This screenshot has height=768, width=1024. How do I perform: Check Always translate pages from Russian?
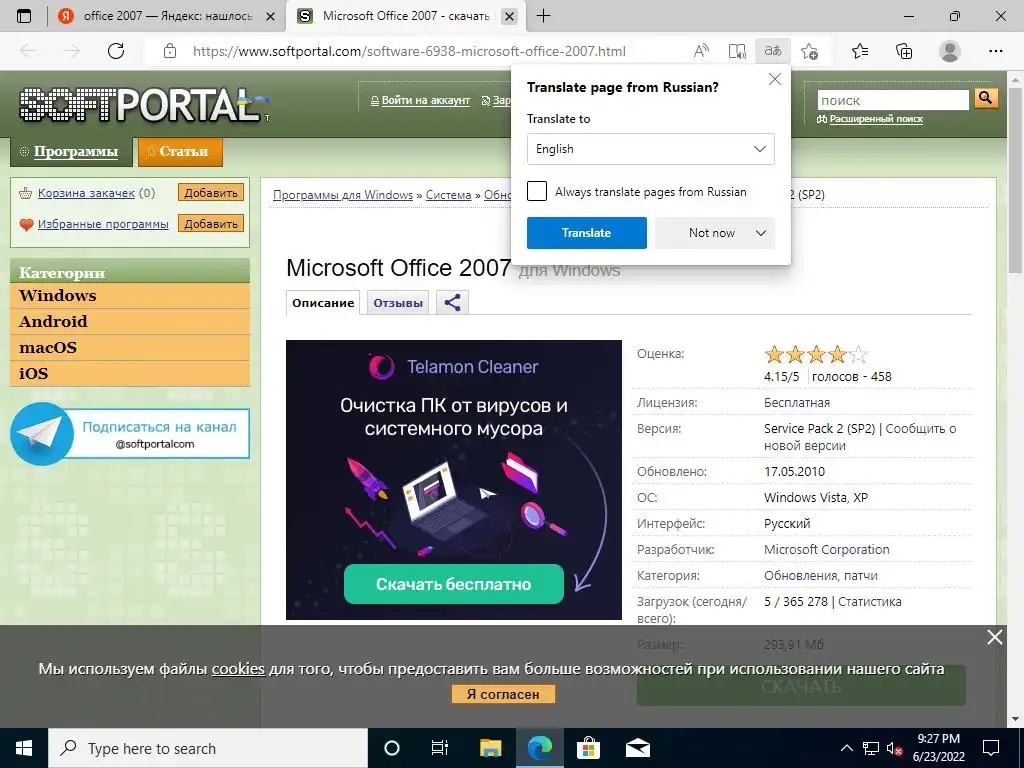pyautogui.click(x=537, y=191)
